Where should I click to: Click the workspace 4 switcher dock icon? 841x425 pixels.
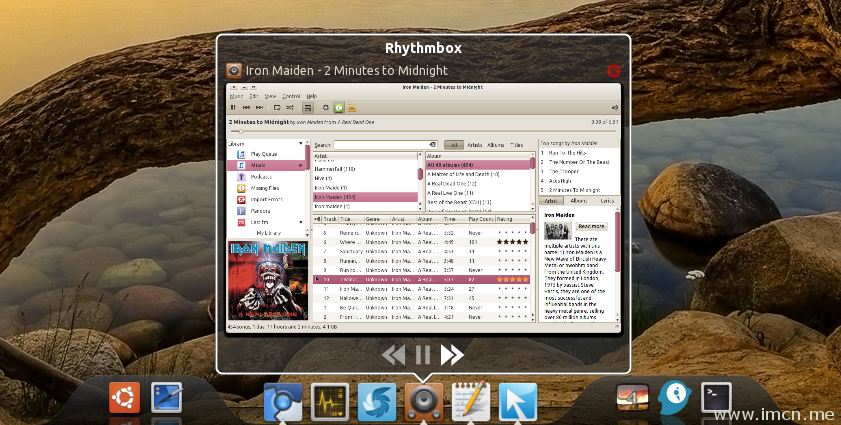[632, 398]
